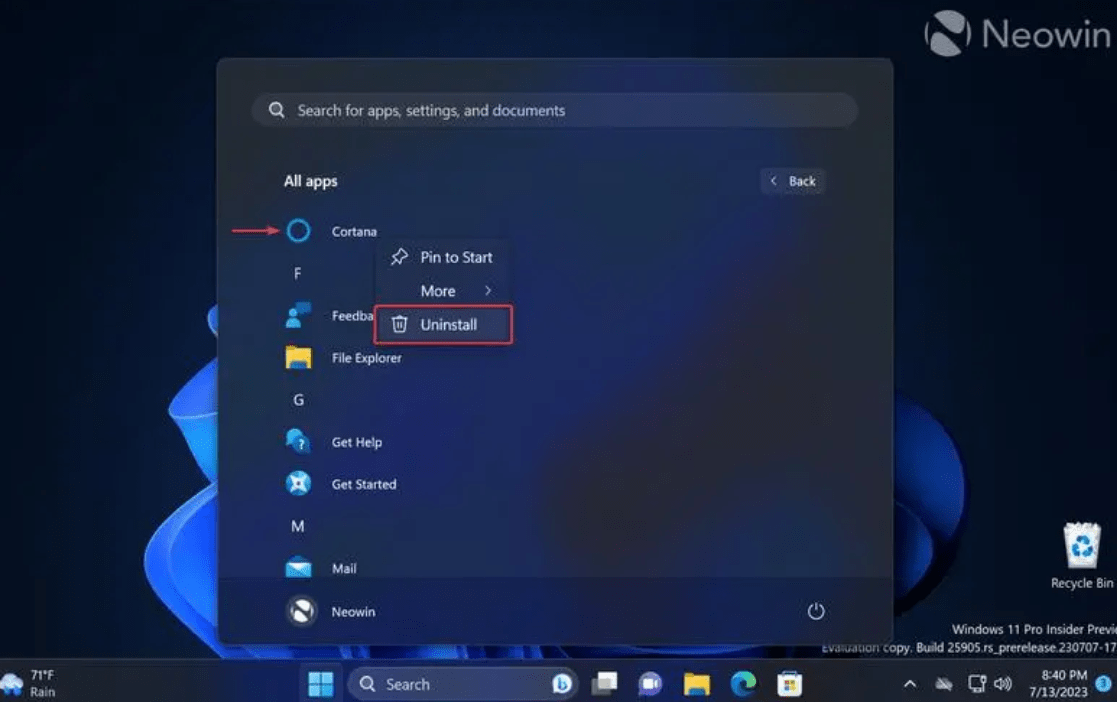Open the Neowin account options
The image size is (1117, 702).
click(330, 611)
